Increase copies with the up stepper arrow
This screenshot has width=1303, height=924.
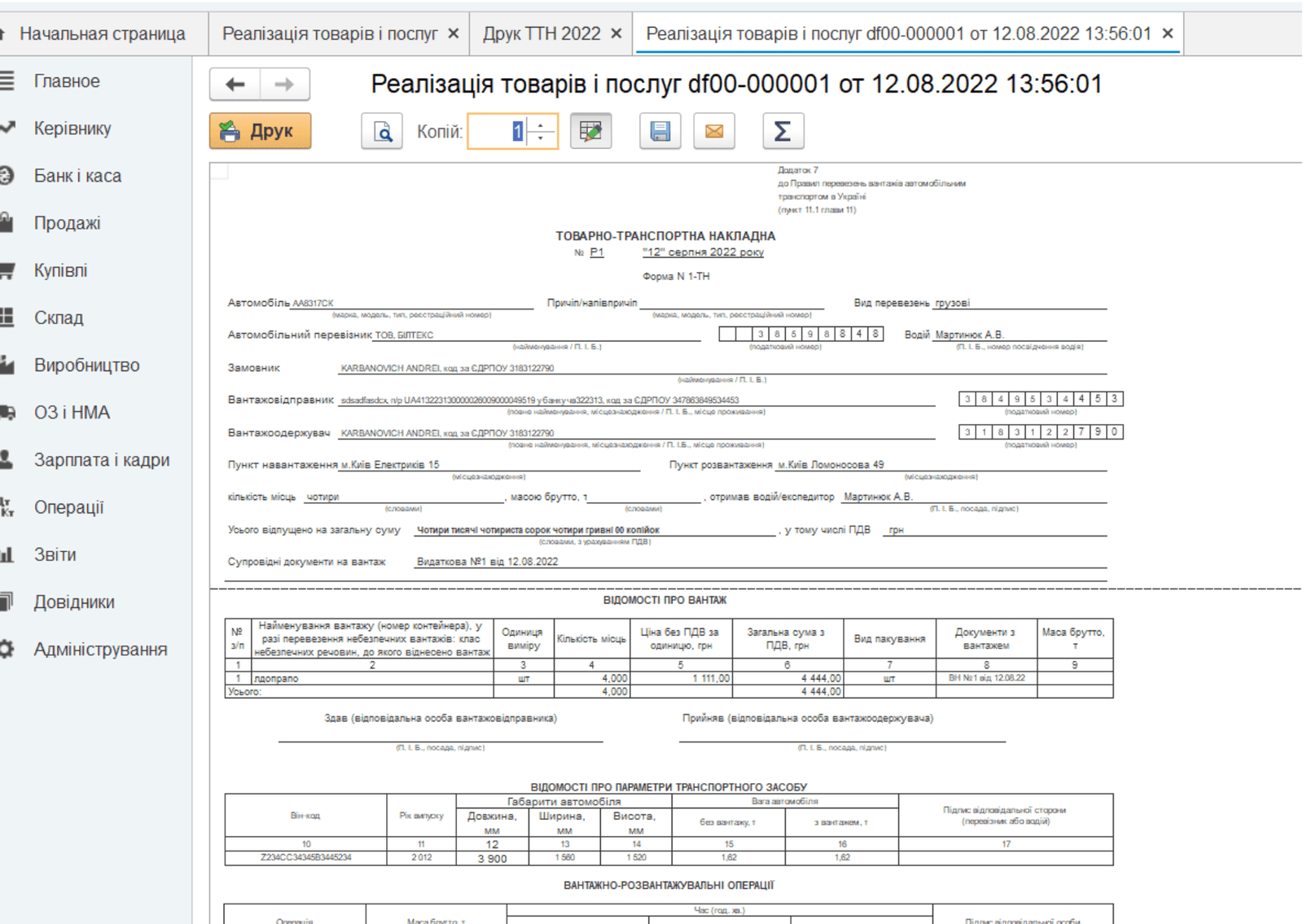[x=541, y=125]
